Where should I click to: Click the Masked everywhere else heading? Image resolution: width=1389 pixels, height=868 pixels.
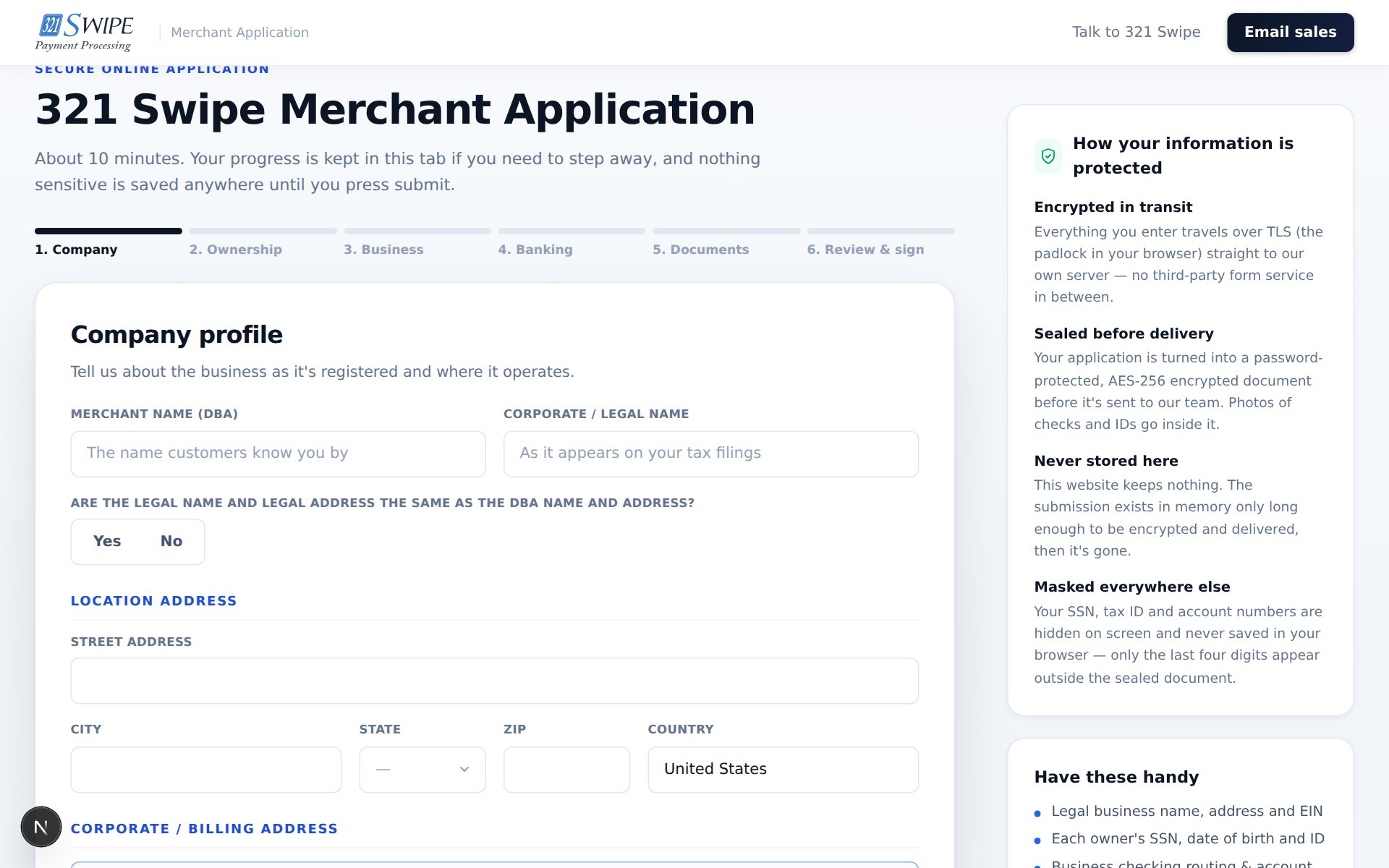[1132, 587]
